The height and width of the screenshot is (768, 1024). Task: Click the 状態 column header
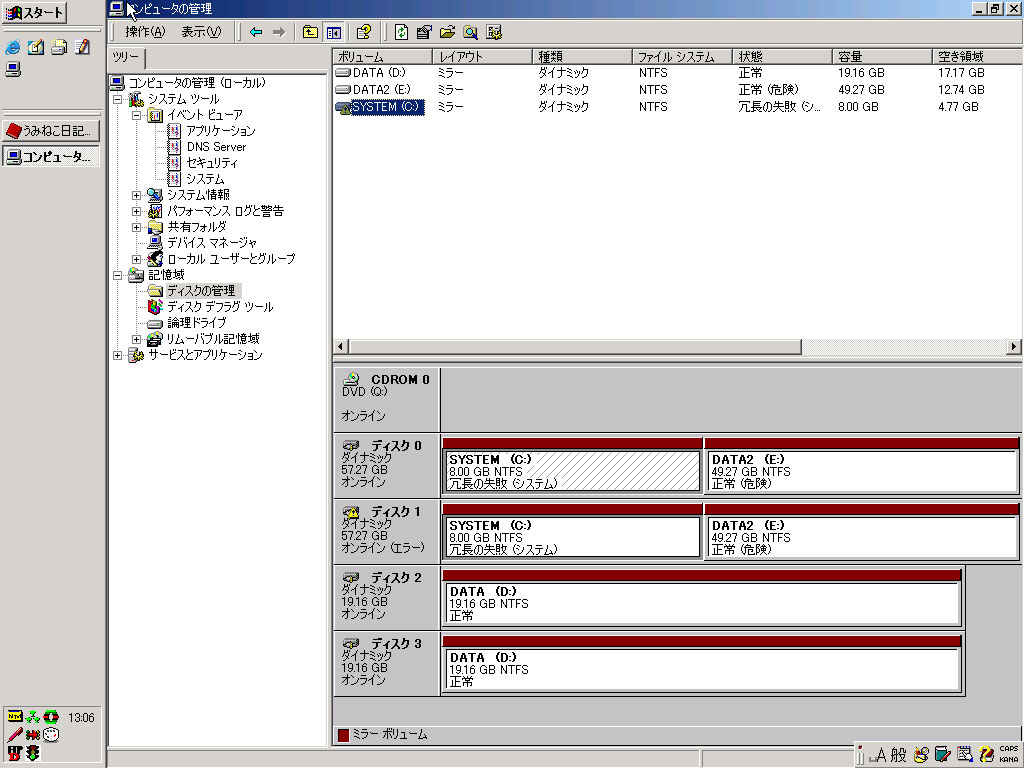(x=782, y=57)
